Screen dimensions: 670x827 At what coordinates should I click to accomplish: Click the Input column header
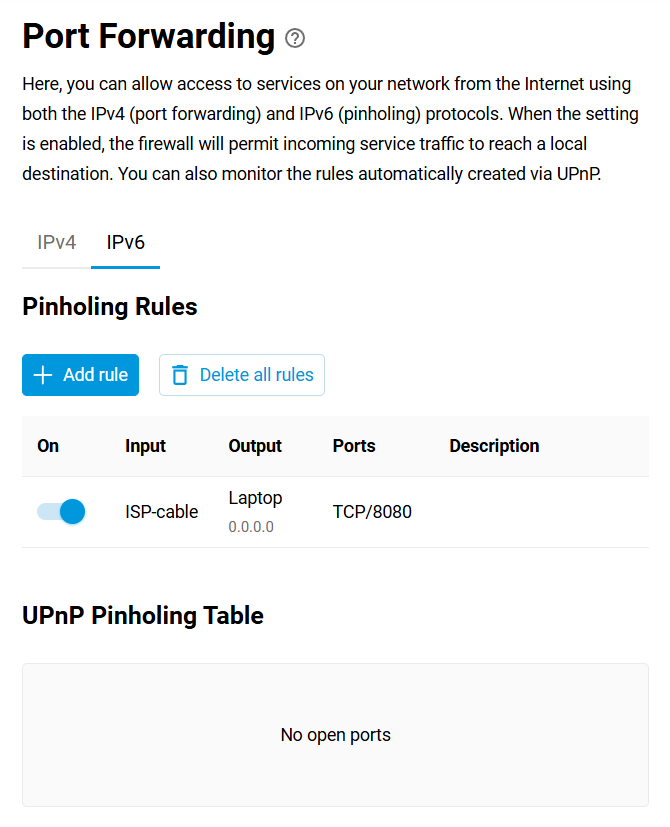click(145, 446)
